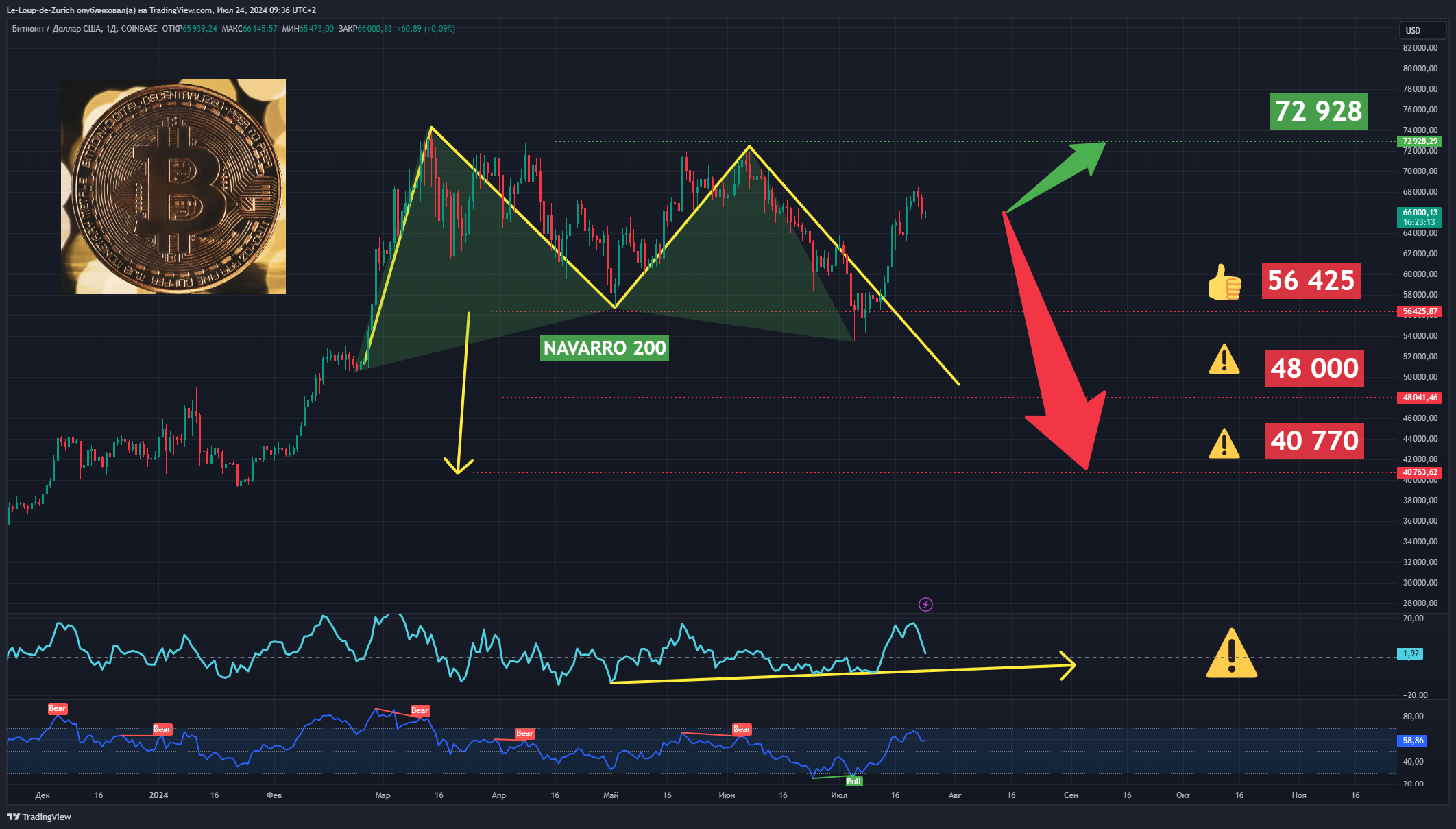Click the Сен label on the time axis

pos(1071,795)
